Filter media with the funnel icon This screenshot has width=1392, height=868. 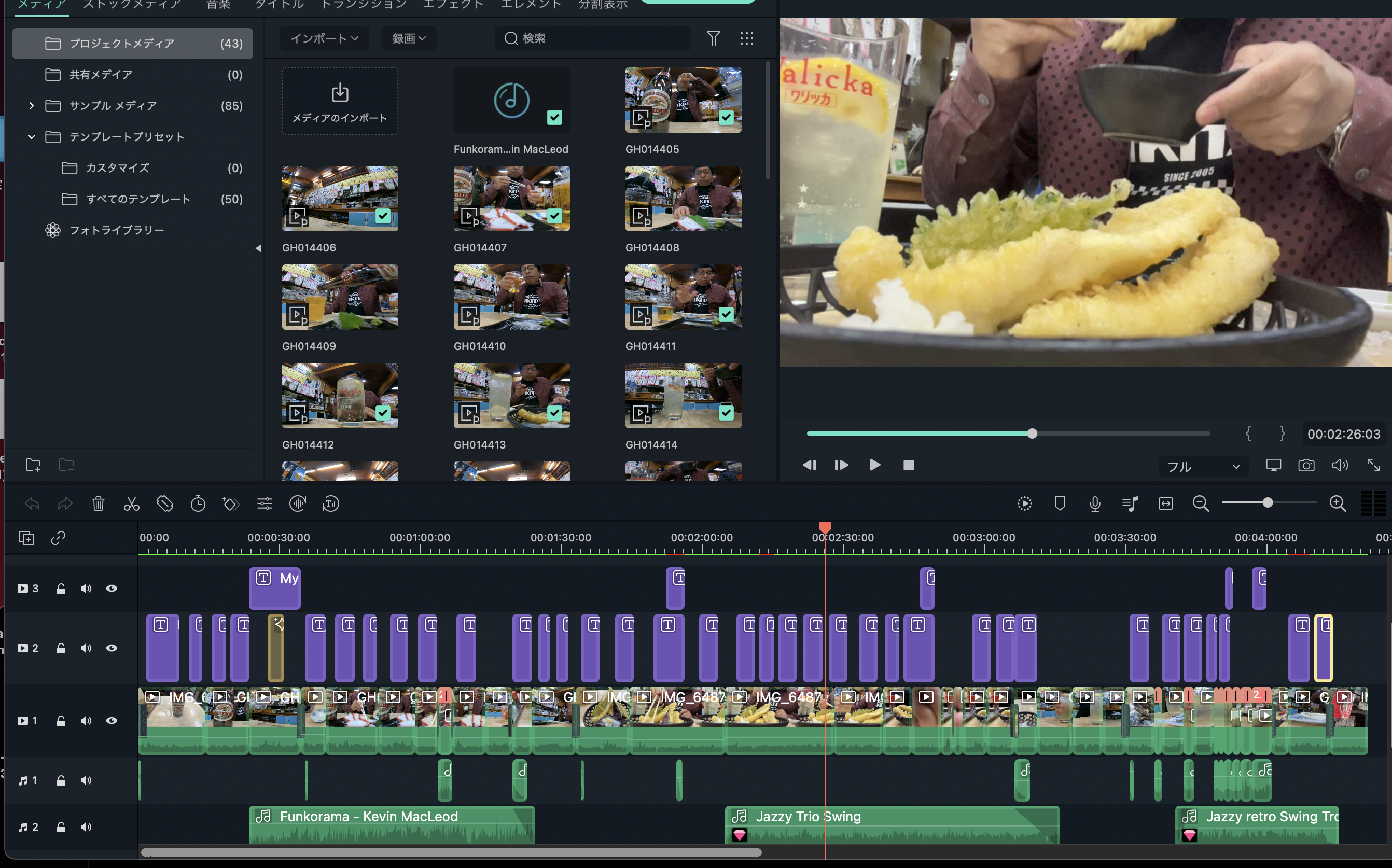point(713,38)
